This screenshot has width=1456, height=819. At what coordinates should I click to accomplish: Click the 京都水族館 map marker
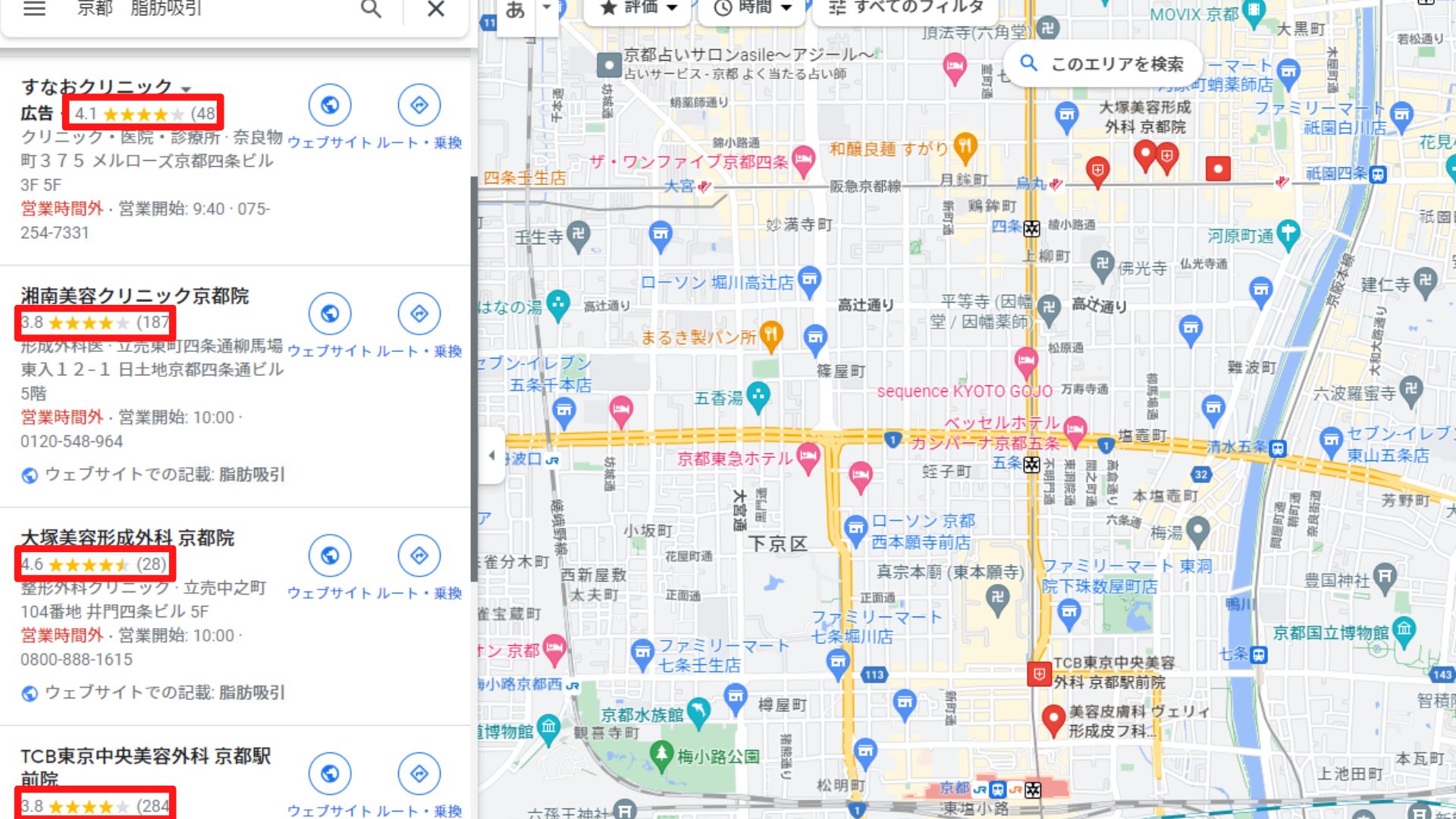click(698, 711)
